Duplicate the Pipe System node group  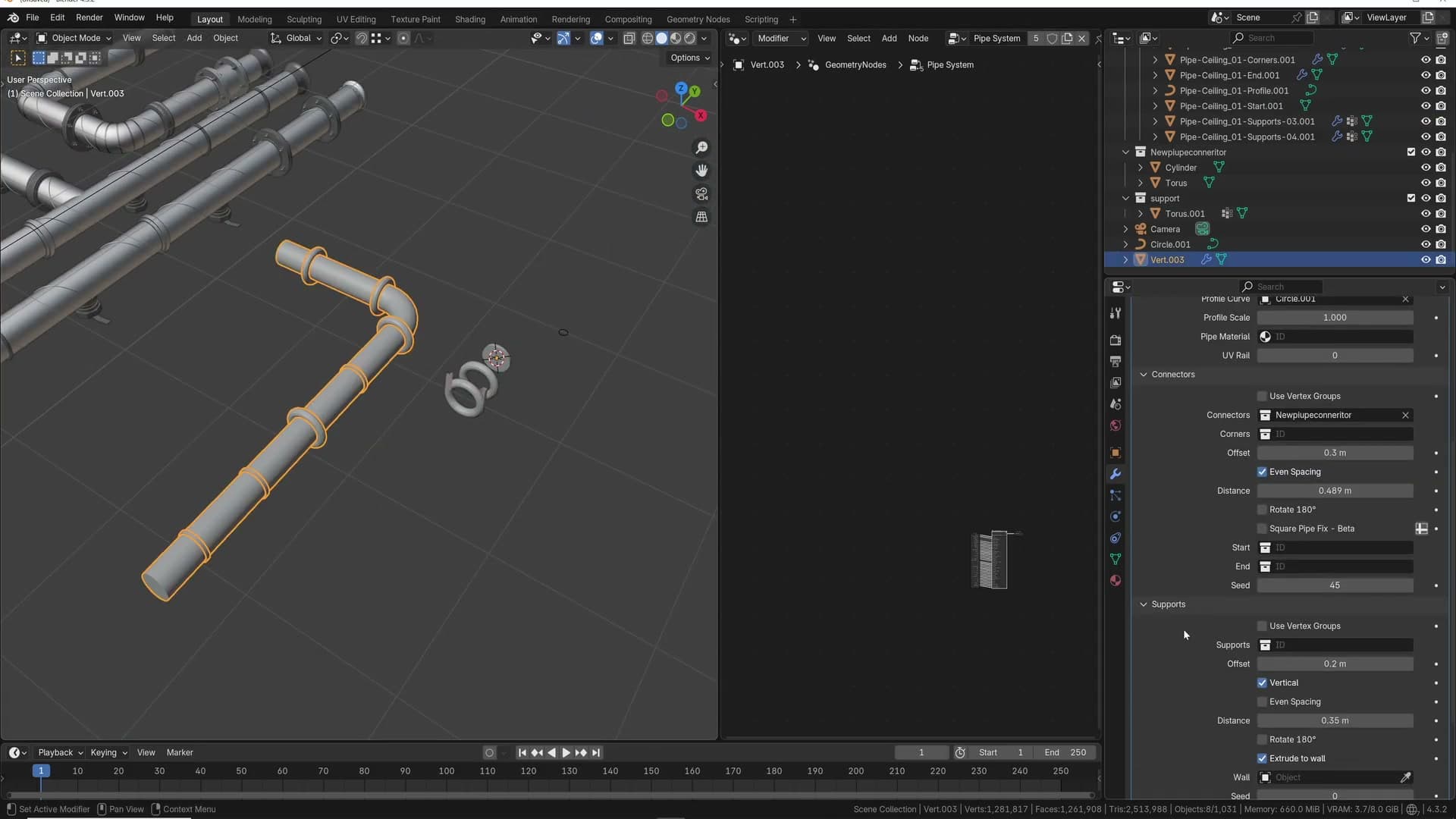pyautogui.click(x=1067, y=38)
